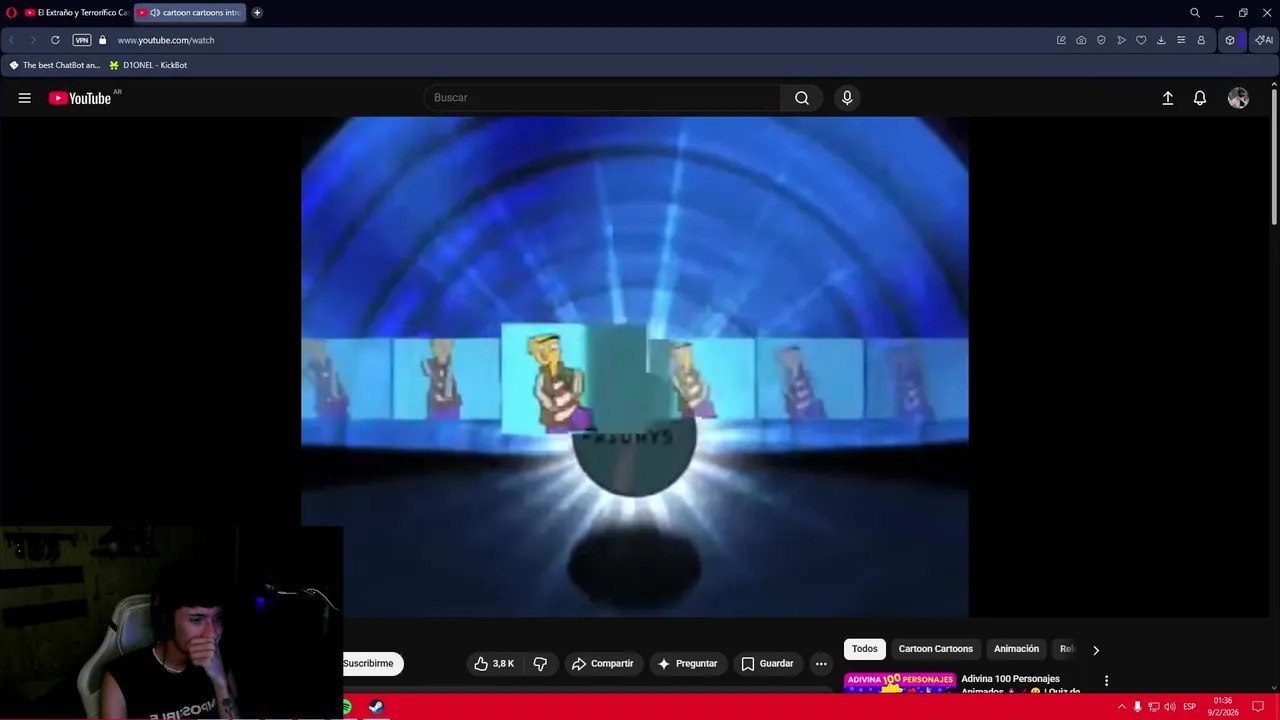Add page to bookmarks with heart icon
Image resolution: width=1280 pixels, height=720 pixels.
click(x=1141, y=40)
